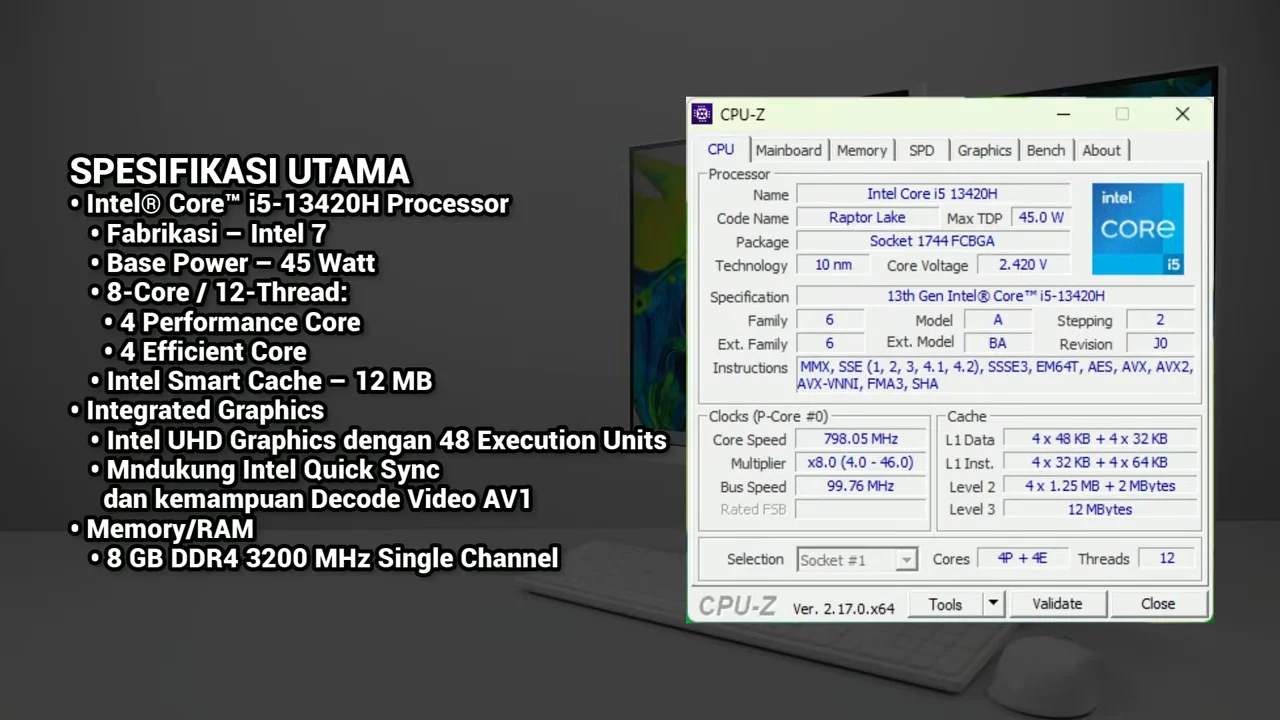Click the Core Voltage value '2.420 V'
The height and width of the screenshot is (720, 1280).
tap(1022, 265)
